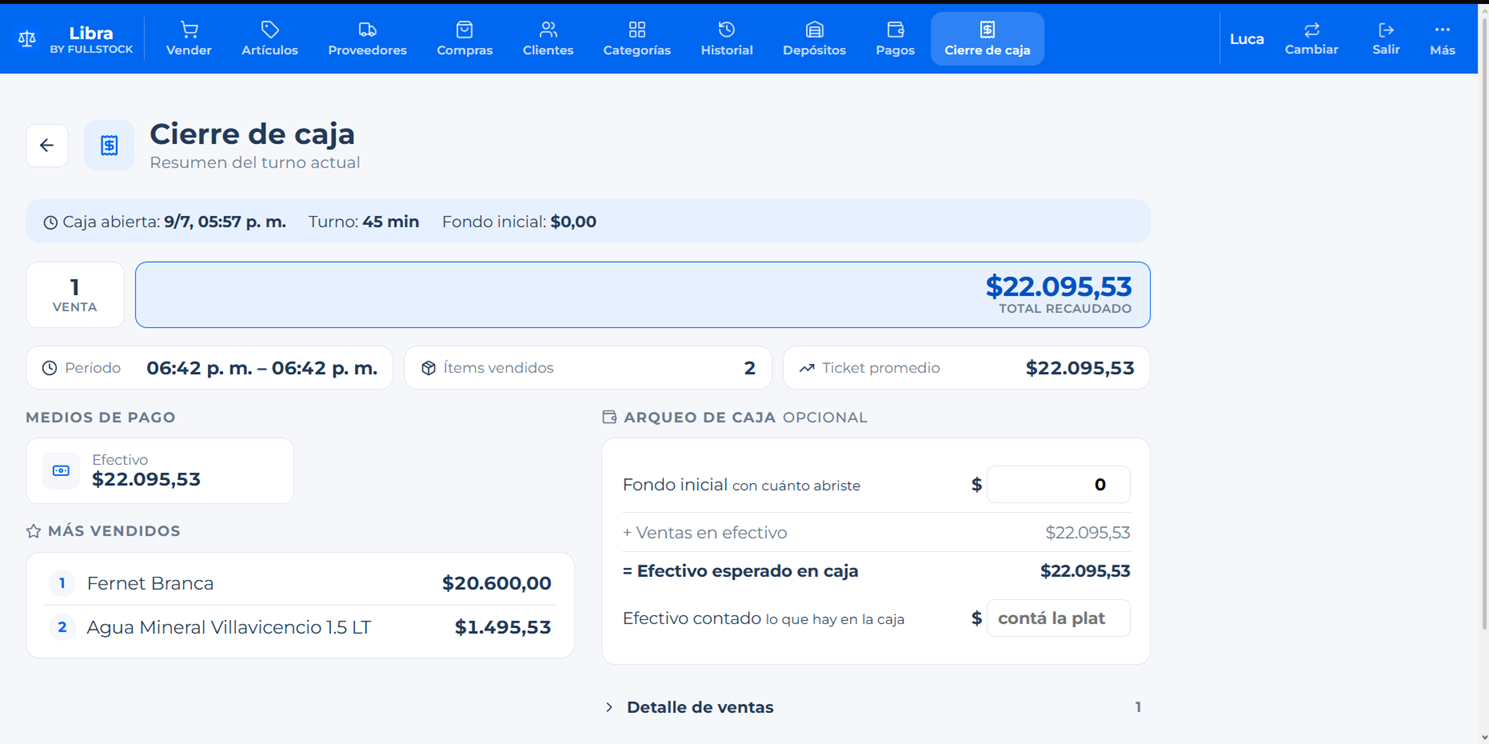Click Ticket promedio trend icon
The width and height of the screenshot is (1489, 744).
[807, 368]
